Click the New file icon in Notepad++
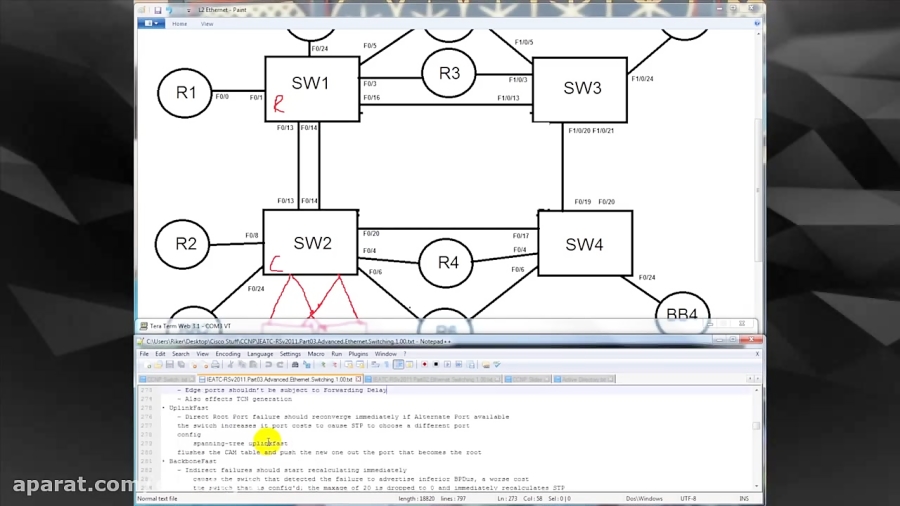The height and width of the screenshot is (506, 900). coord(148,365)
